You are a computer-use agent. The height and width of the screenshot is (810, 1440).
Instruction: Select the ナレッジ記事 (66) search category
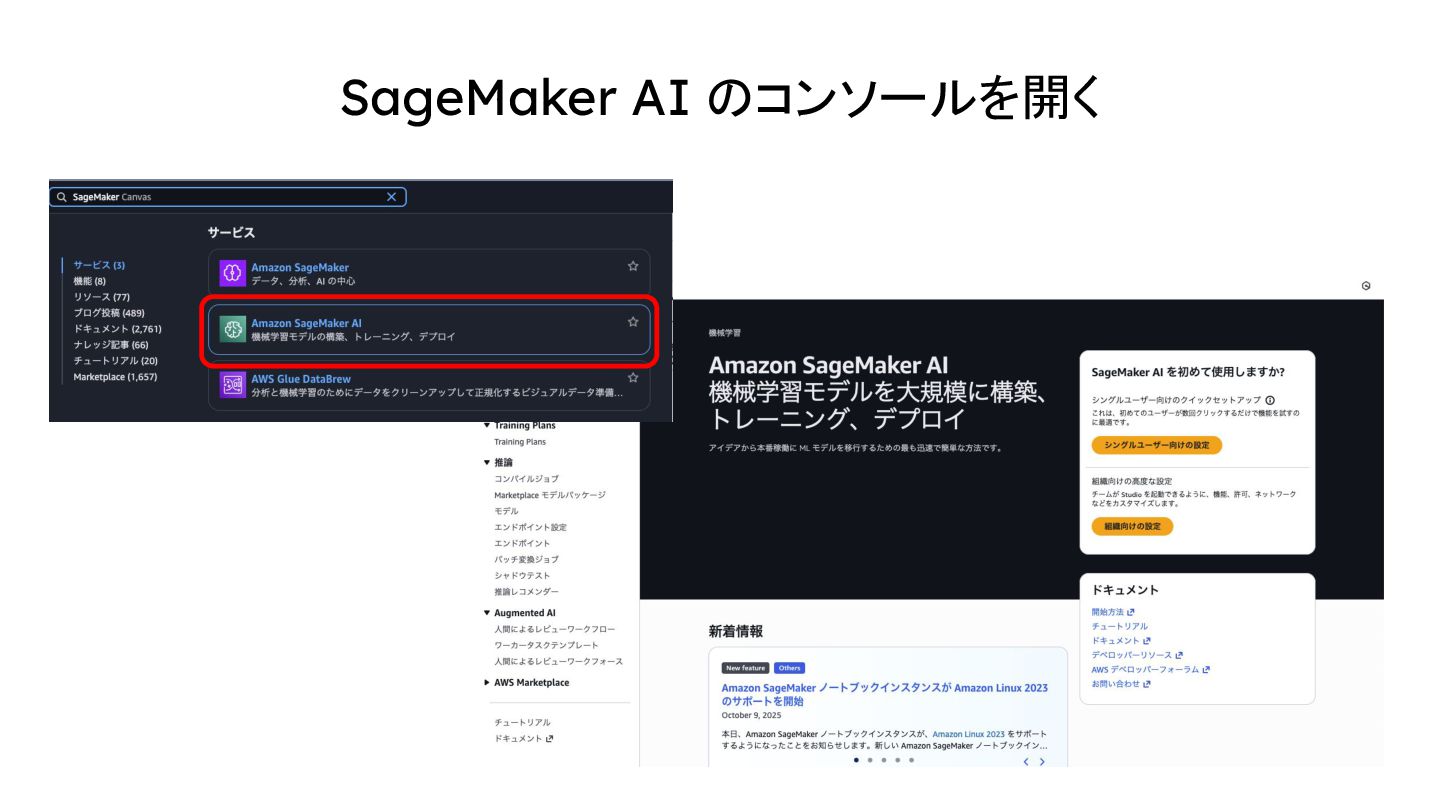coord(111,345)
